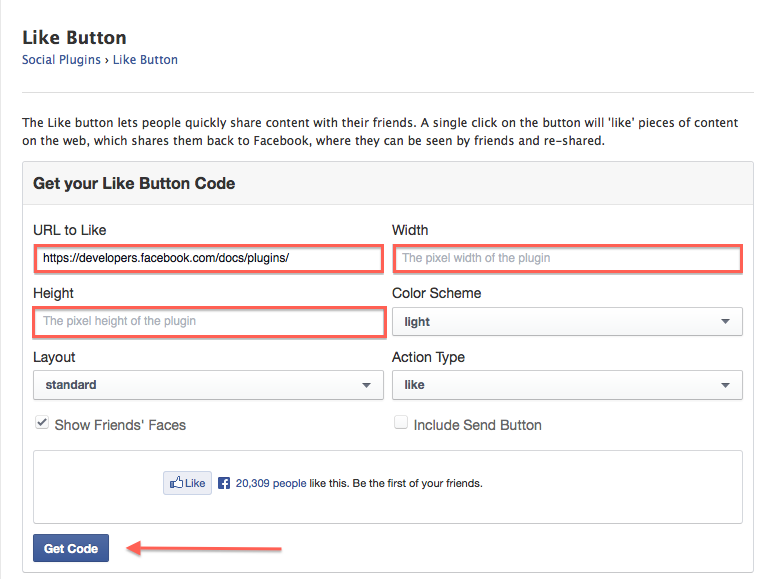762x579 pixels.
Task: Toggle the Show Friends' Faces checkbox
Action: tap(42, 423)
